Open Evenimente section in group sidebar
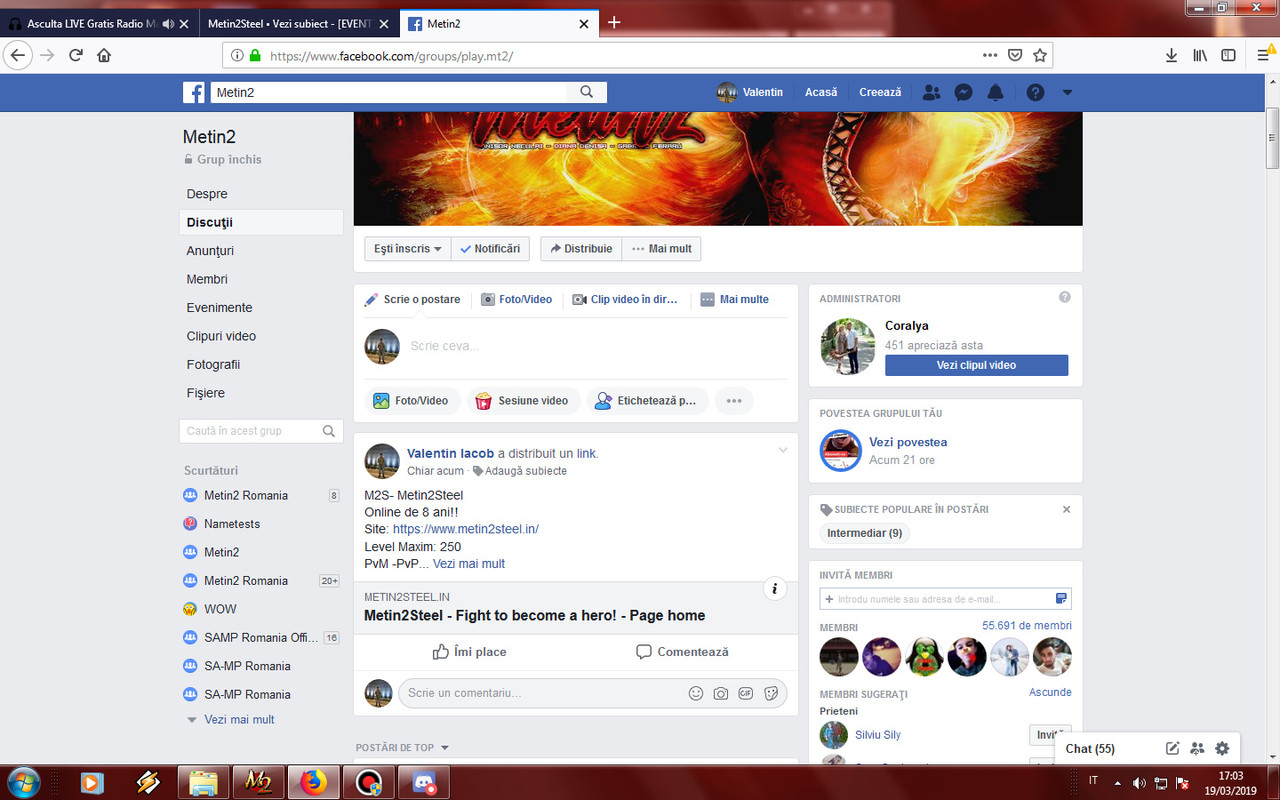The height and width of the screenshot is (800, 1280). [219, 308]
